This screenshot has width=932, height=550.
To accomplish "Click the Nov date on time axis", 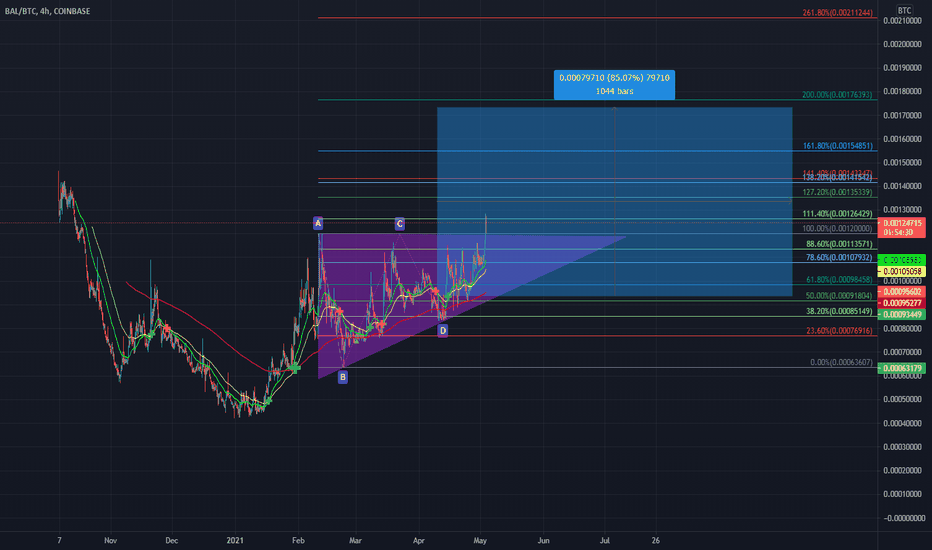I will 111,540.
